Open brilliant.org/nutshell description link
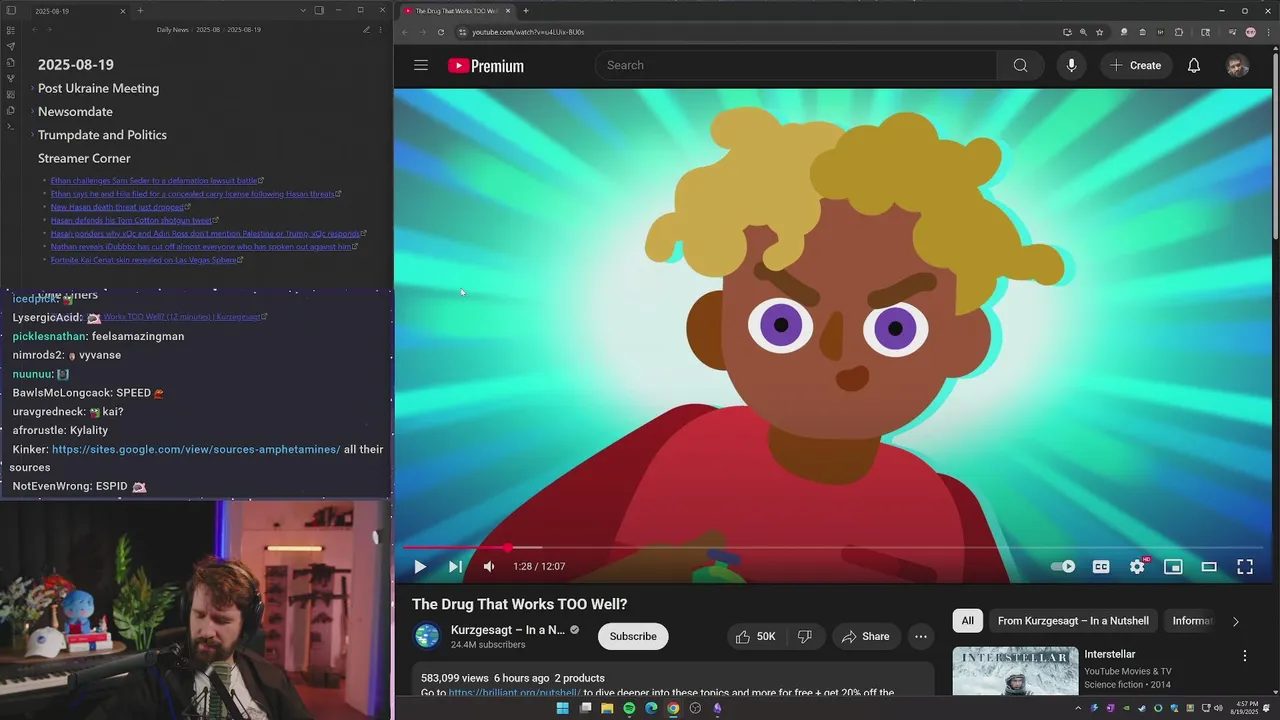The image size is (1280, 720). [x=514, y=693]
